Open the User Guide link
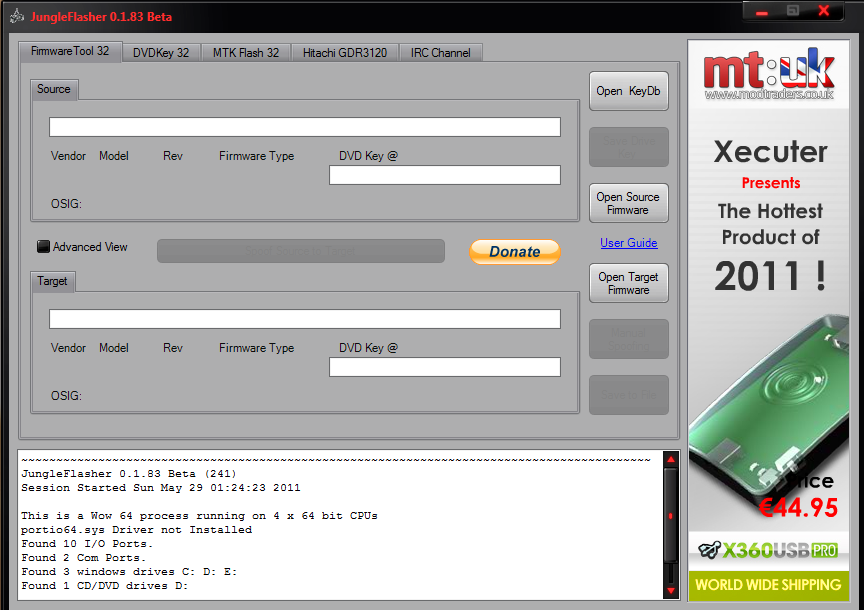The image size is (864, 610). click(x=629, y=243)
